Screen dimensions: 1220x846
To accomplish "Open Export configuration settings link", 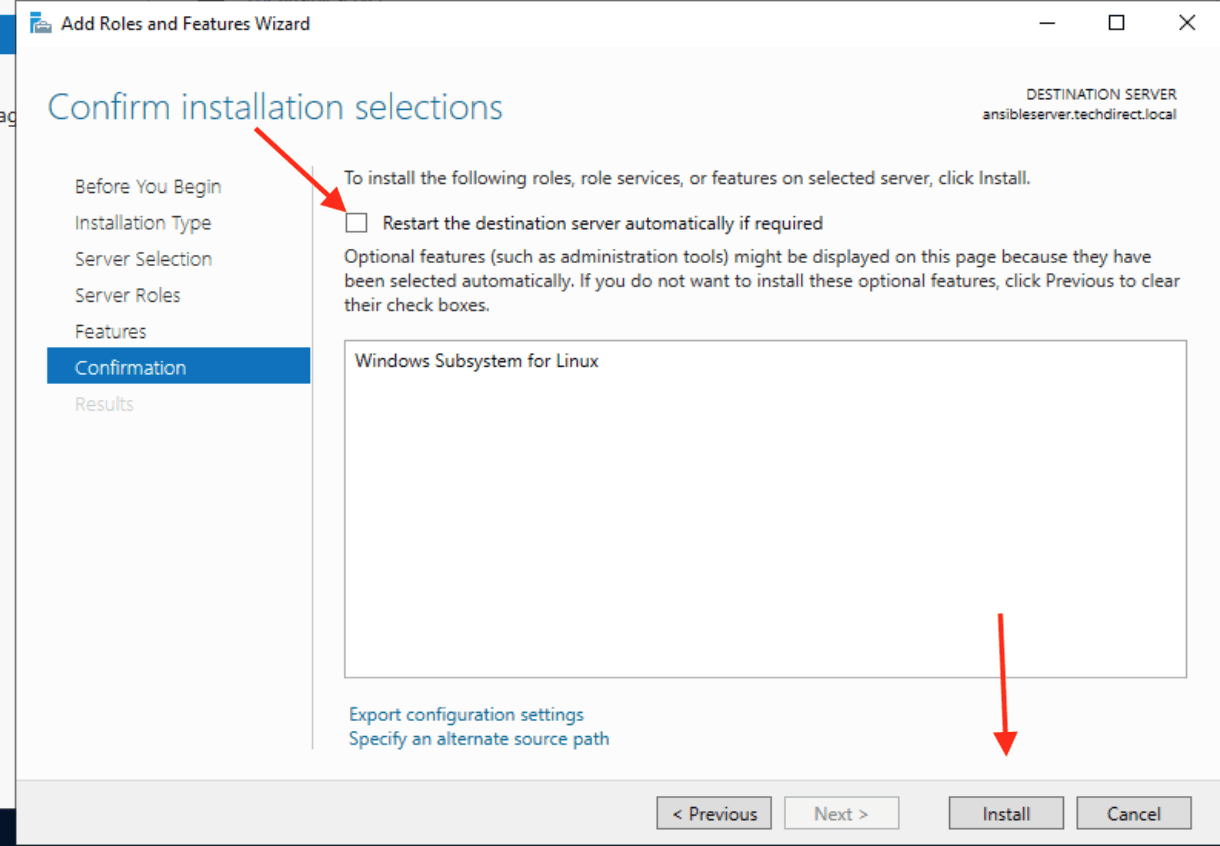I will pos(466,714).
